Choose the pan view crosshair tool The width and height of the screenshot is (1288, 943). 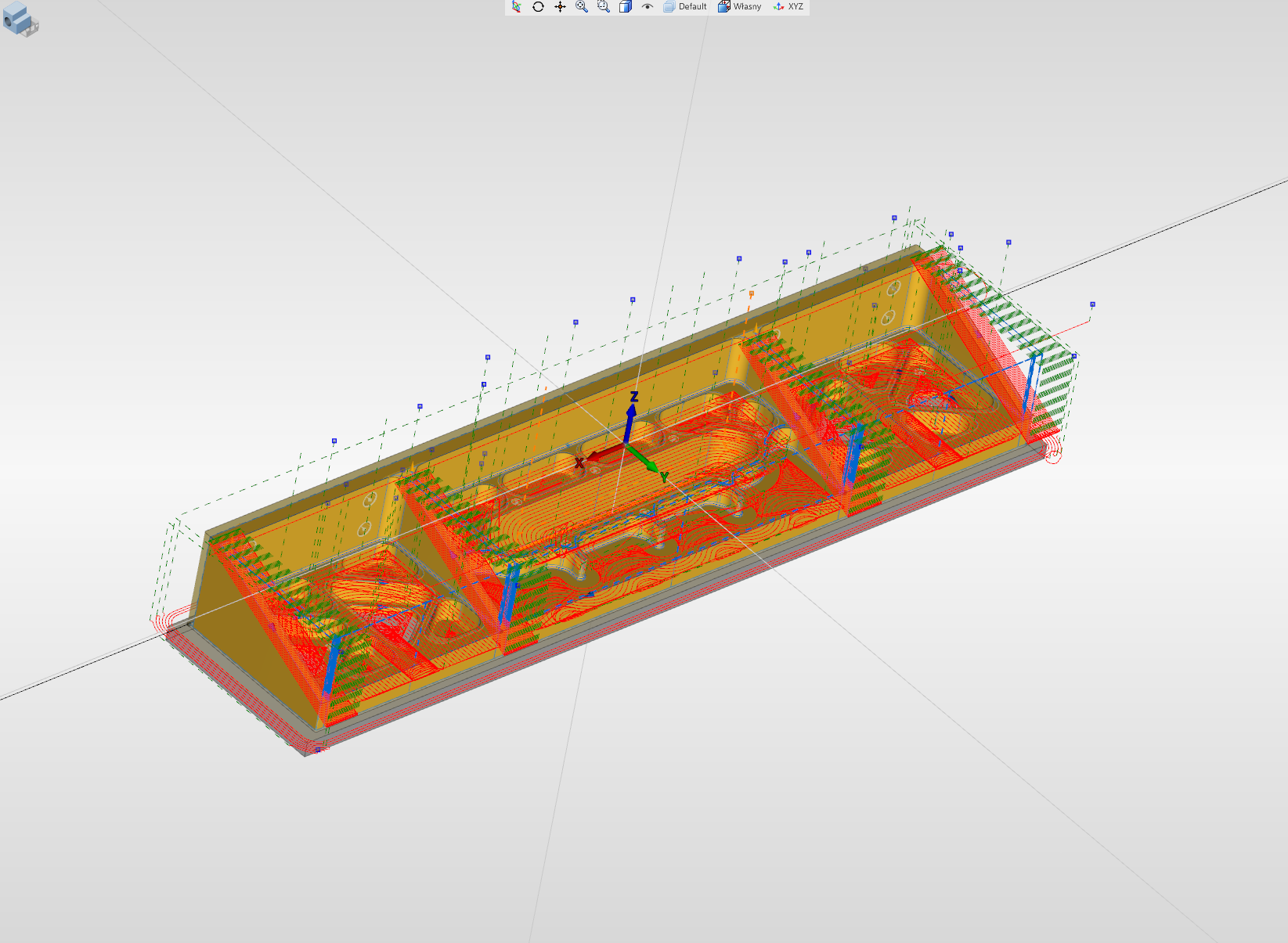pyautogui.click(x=560, y=7)
